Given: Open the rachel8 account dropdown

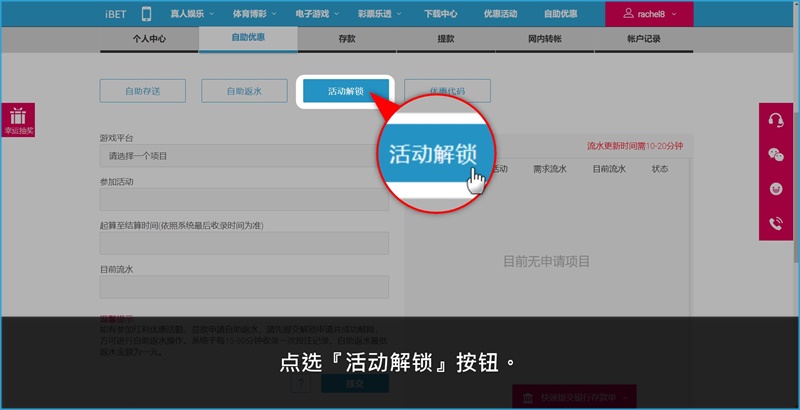Looking at the screenshot, I should 649,14.
